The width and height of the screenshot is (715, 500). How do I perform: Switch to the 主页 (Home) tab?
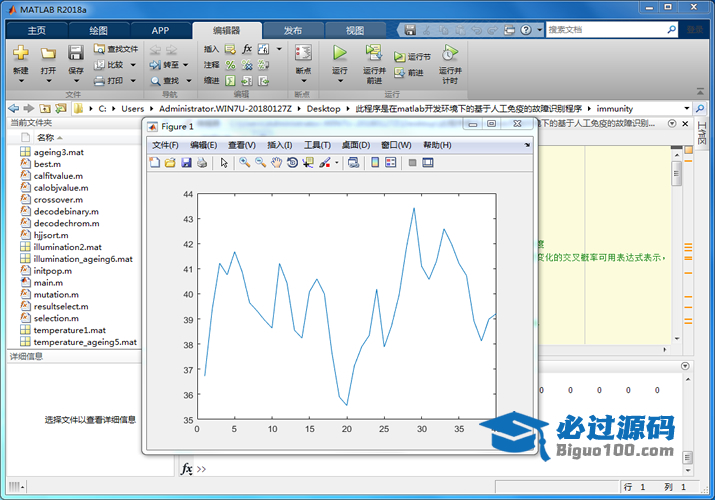pyautogui.click(x=37, y=31)
